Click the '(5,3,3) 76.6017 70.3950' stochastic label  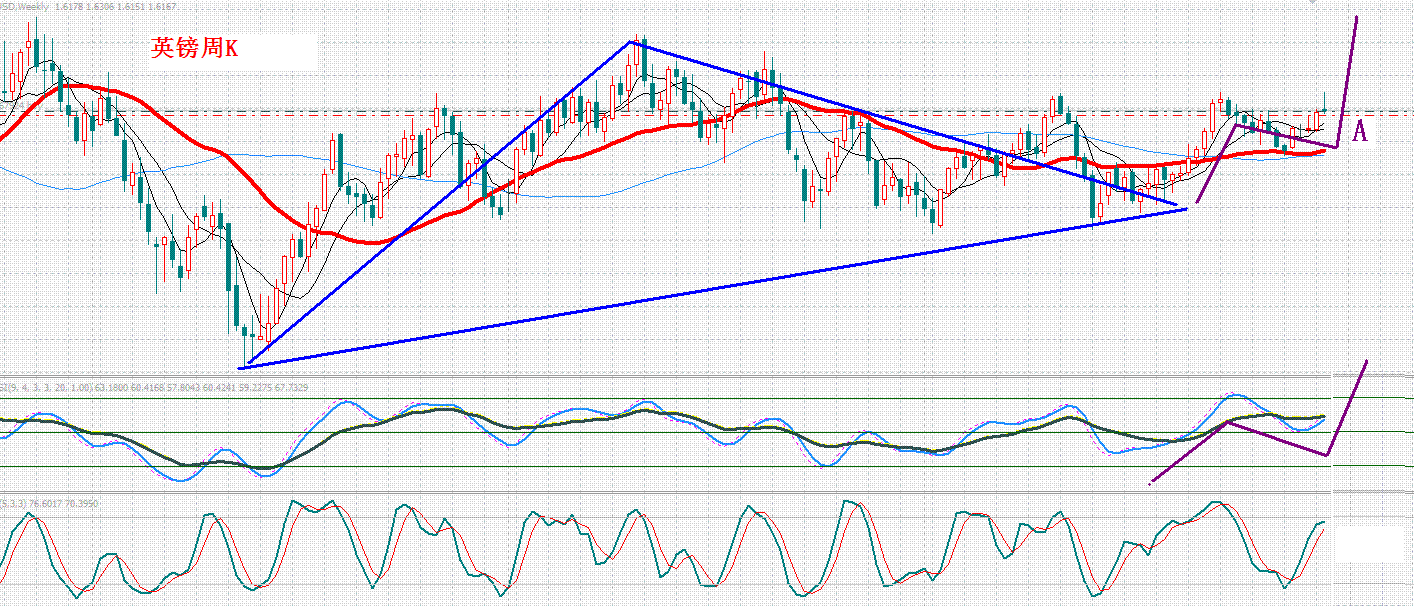(49, 503)
